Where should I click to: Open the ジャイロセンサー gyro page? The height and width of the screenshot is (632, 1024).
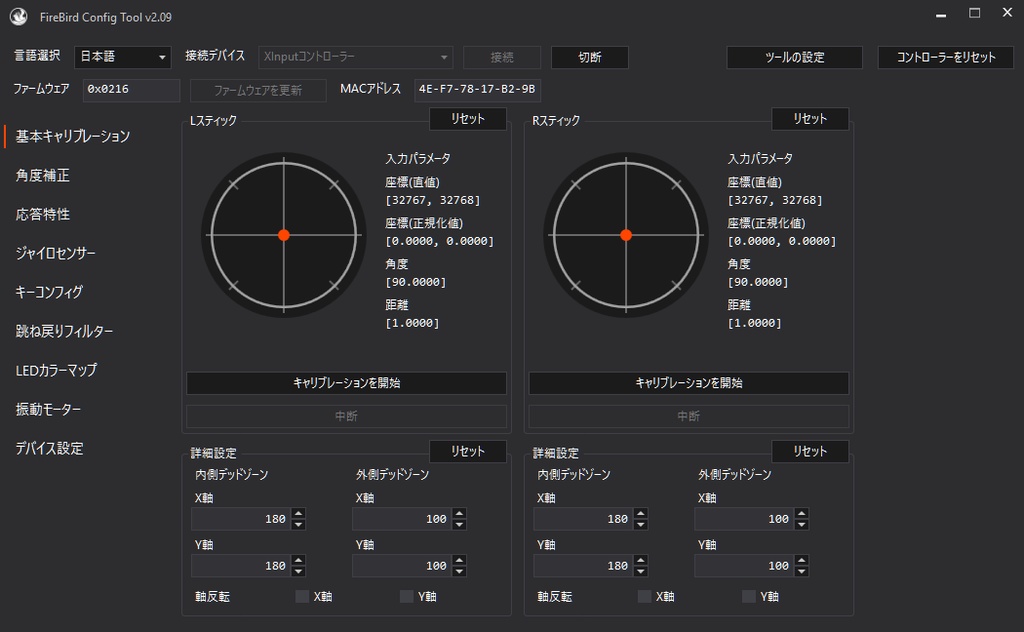click(54, 253)
